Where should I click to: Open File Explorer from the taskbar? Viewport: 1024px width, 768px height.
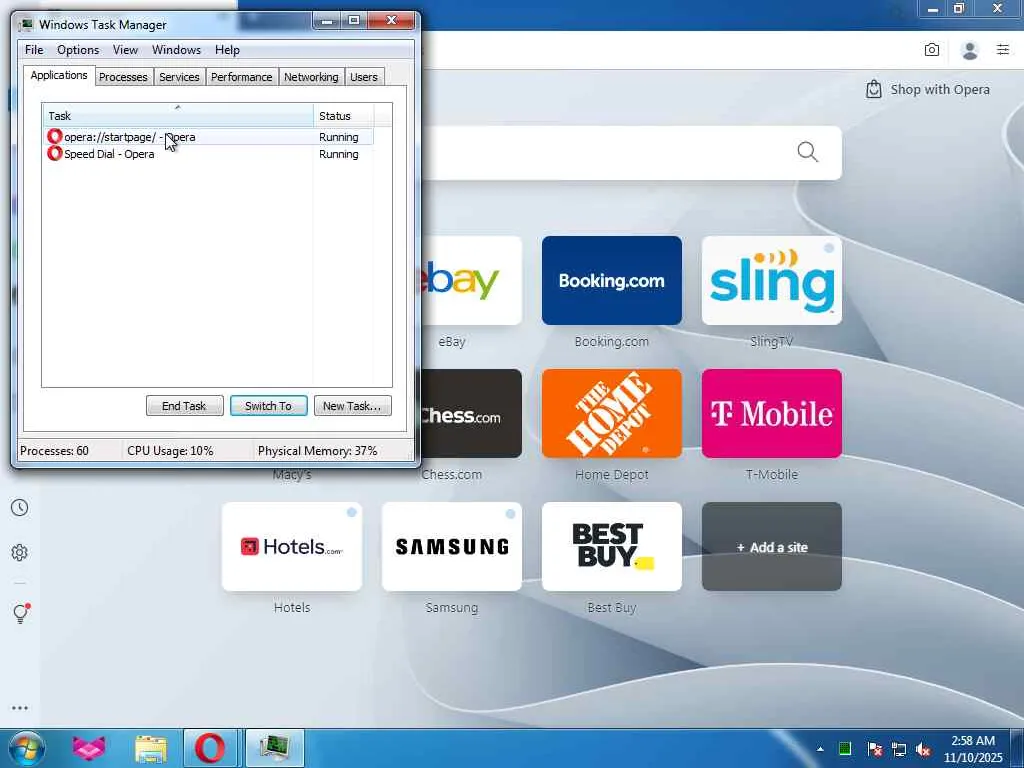[x=151, y=749]
